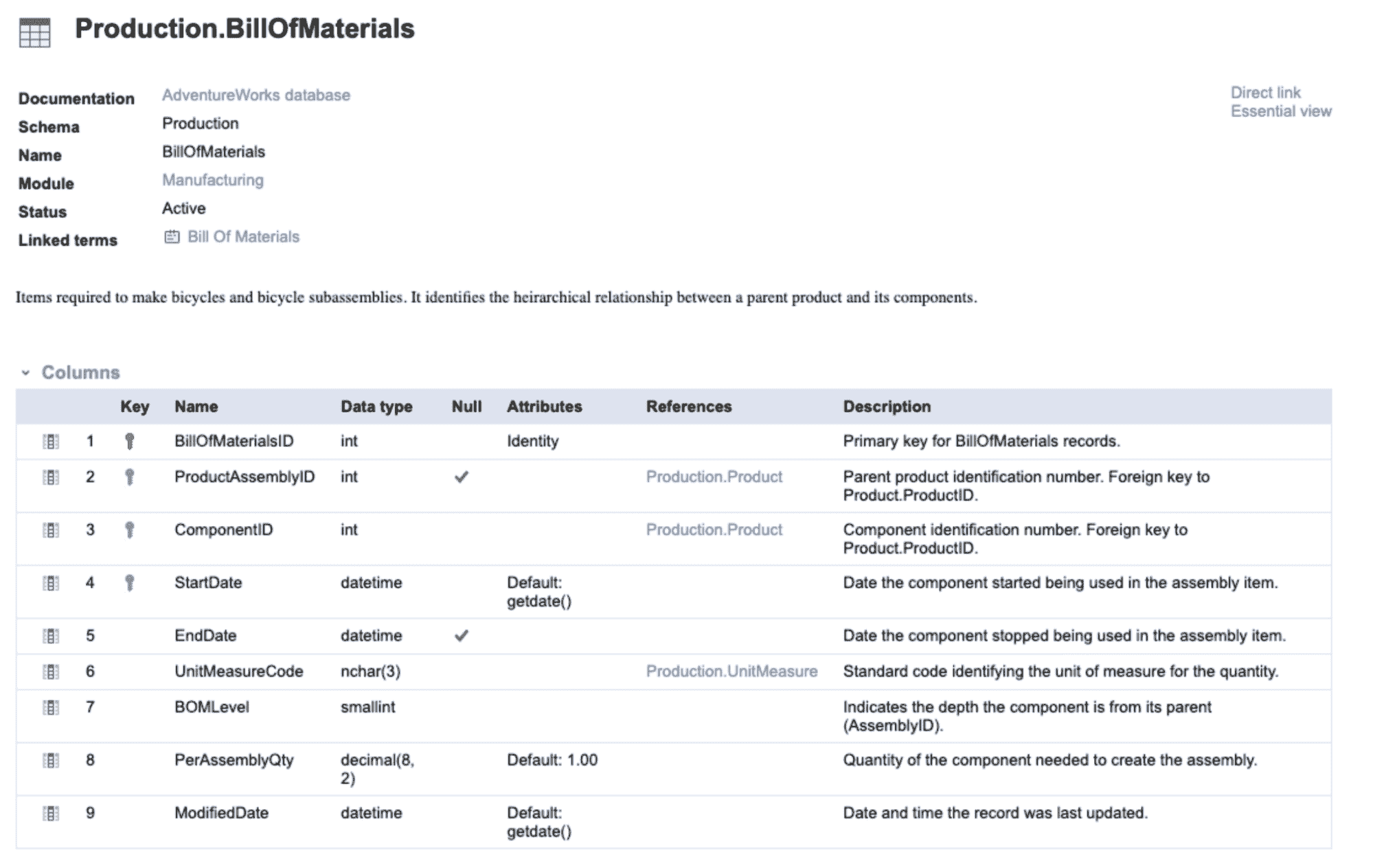This screenshot has width=1373, height=868.
Task: Click the Production schema value
Action: pos(200,123)
